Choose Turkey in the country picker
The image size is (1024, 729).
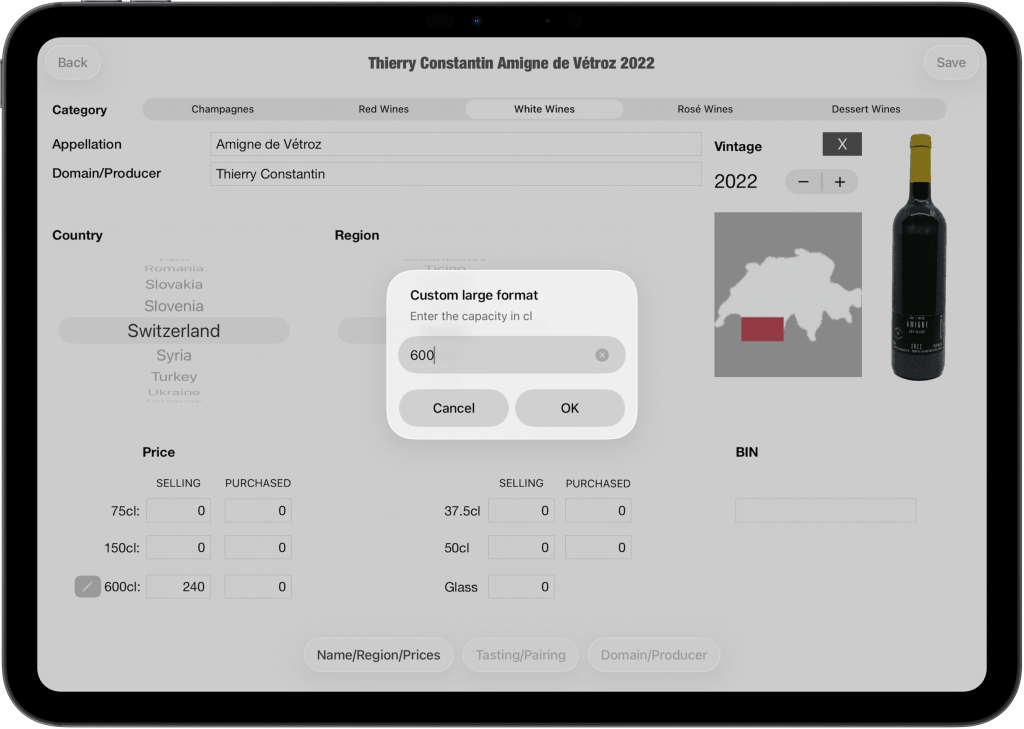(x=174, y=377)
